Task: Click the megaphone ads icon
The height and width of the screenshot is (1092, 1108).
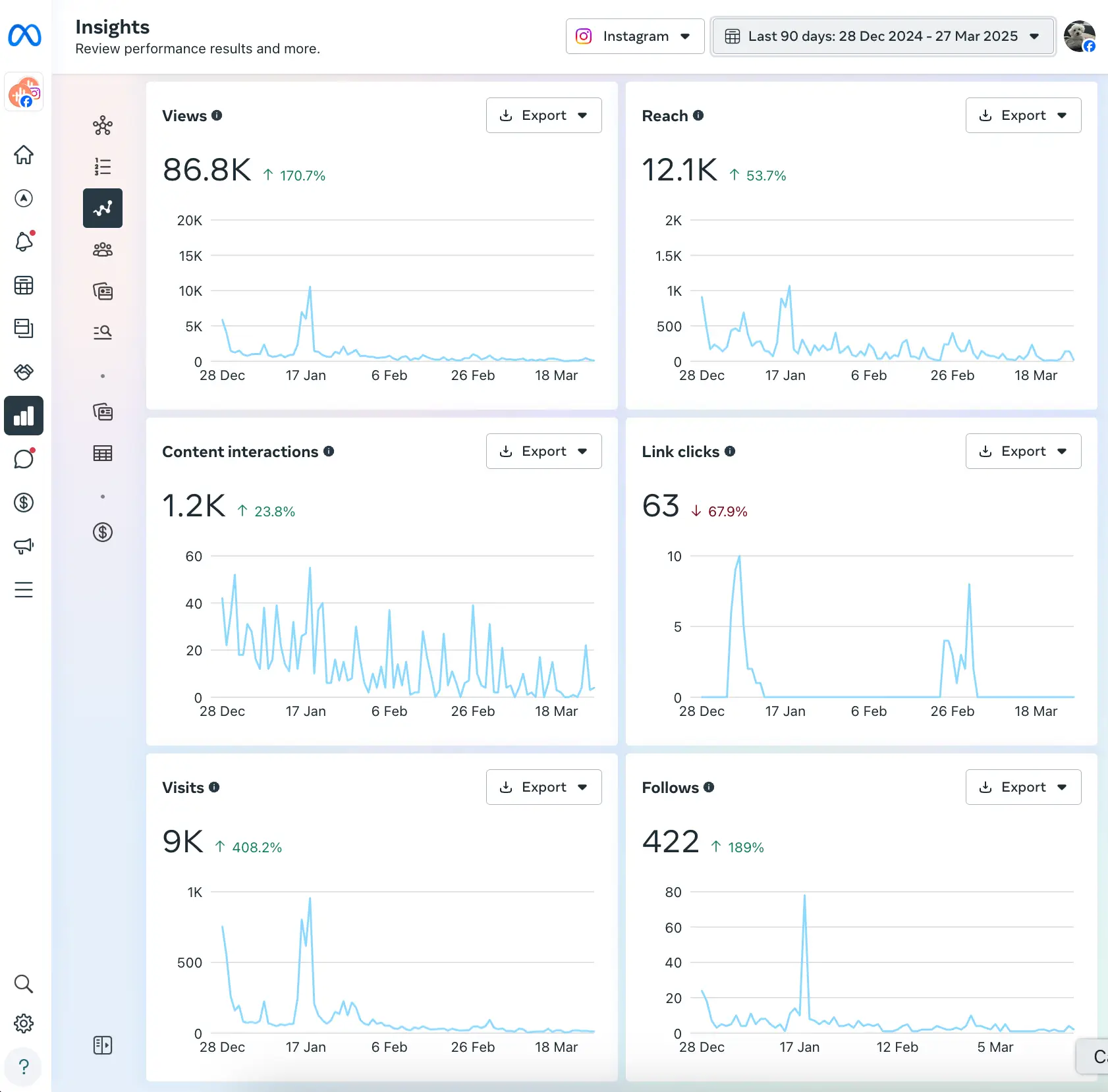Action: coord(24,546)
